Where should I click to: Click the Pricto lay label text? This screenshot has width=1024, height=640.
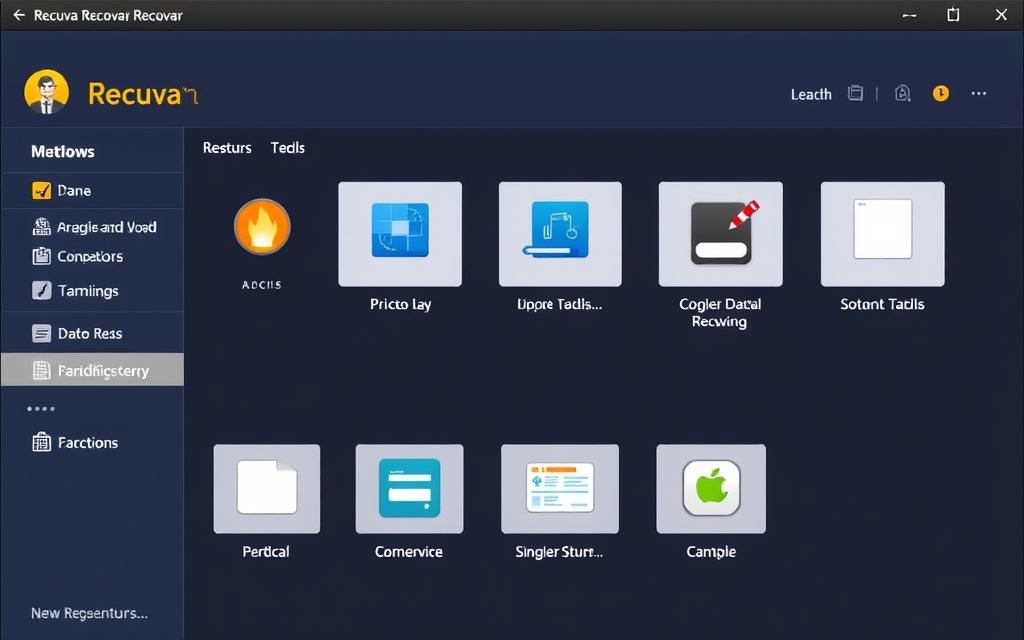click(x=400, y=304)
